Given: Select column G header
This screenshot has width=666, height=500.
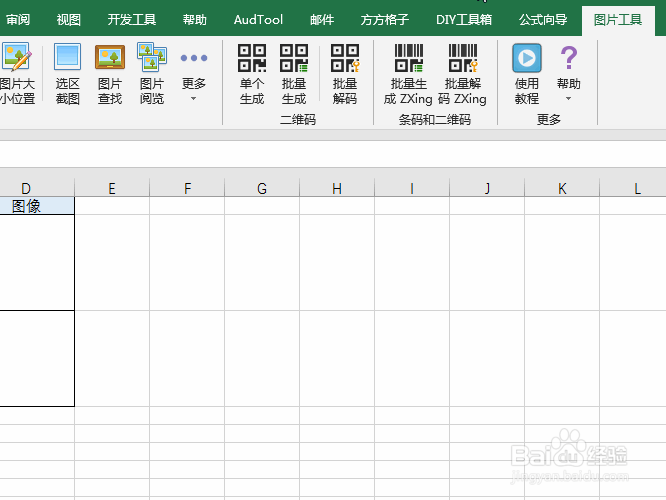Looking at the screenshot, I should click(x=262, y=188).
